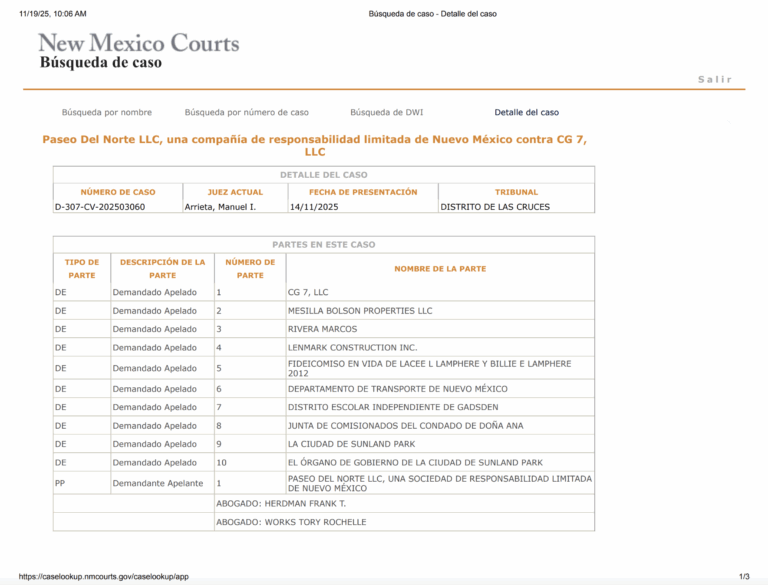This screenshot has height=585, width=768.
Task: Open the Búsqueda por nombre tab
Action: (107, 113)
